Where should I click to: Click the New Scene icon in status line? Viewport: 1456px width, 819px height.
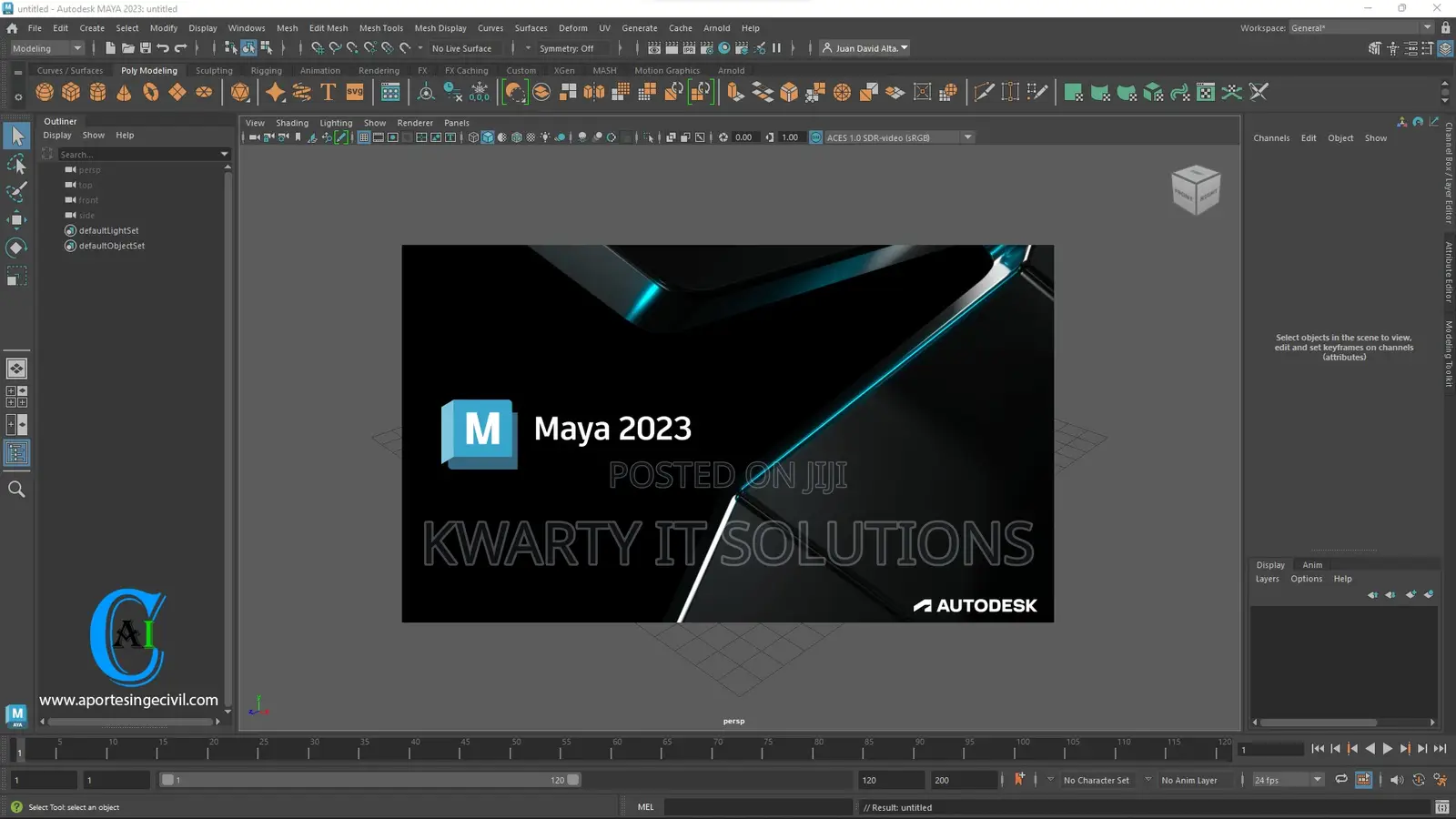[x=110, y=48]
